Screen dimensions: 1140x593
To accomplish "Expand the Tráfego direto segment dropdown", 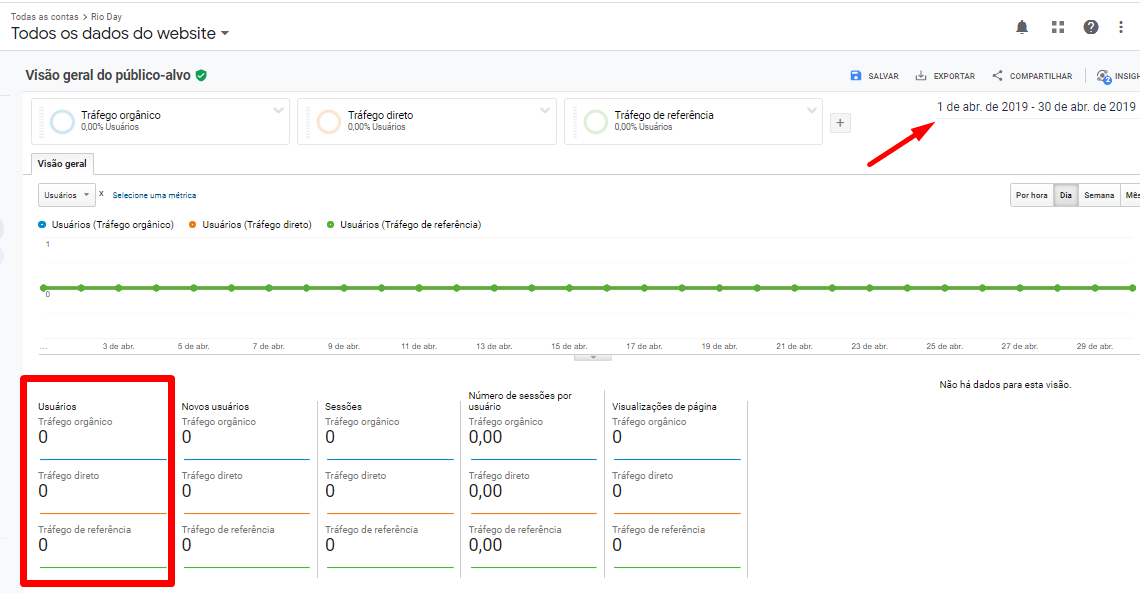I will click(x=545, y=111).
